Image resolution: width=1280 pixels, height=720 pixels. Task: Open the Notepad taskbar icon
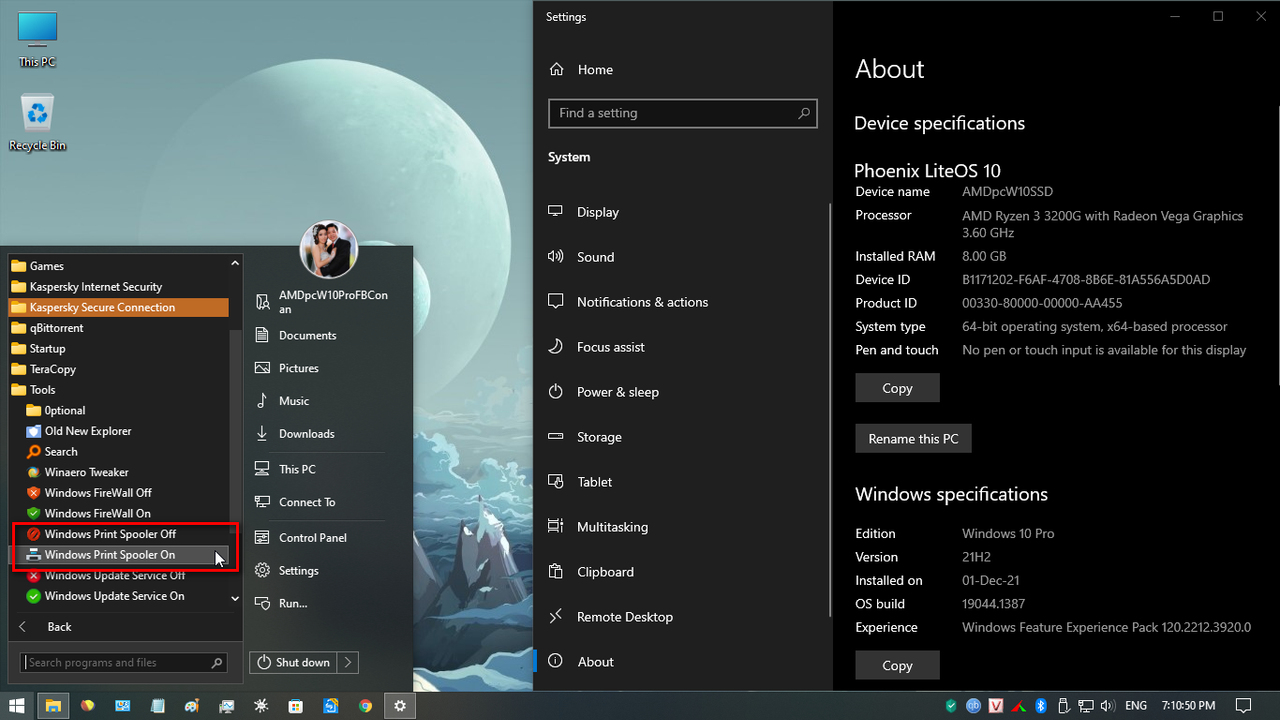pyautogui.click(x=157, y=705)
